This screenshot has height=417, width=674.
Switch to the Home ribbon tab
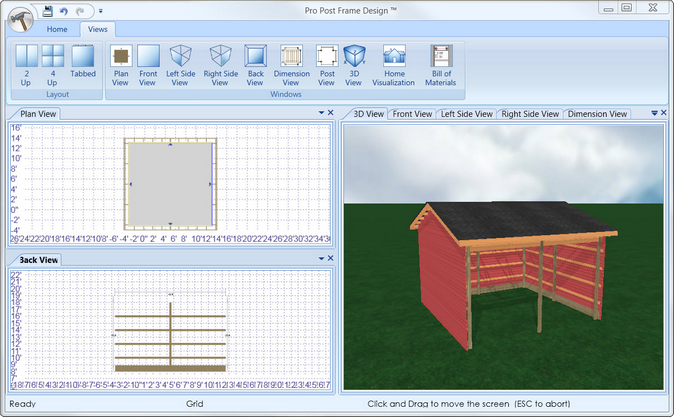click(57, 29)
